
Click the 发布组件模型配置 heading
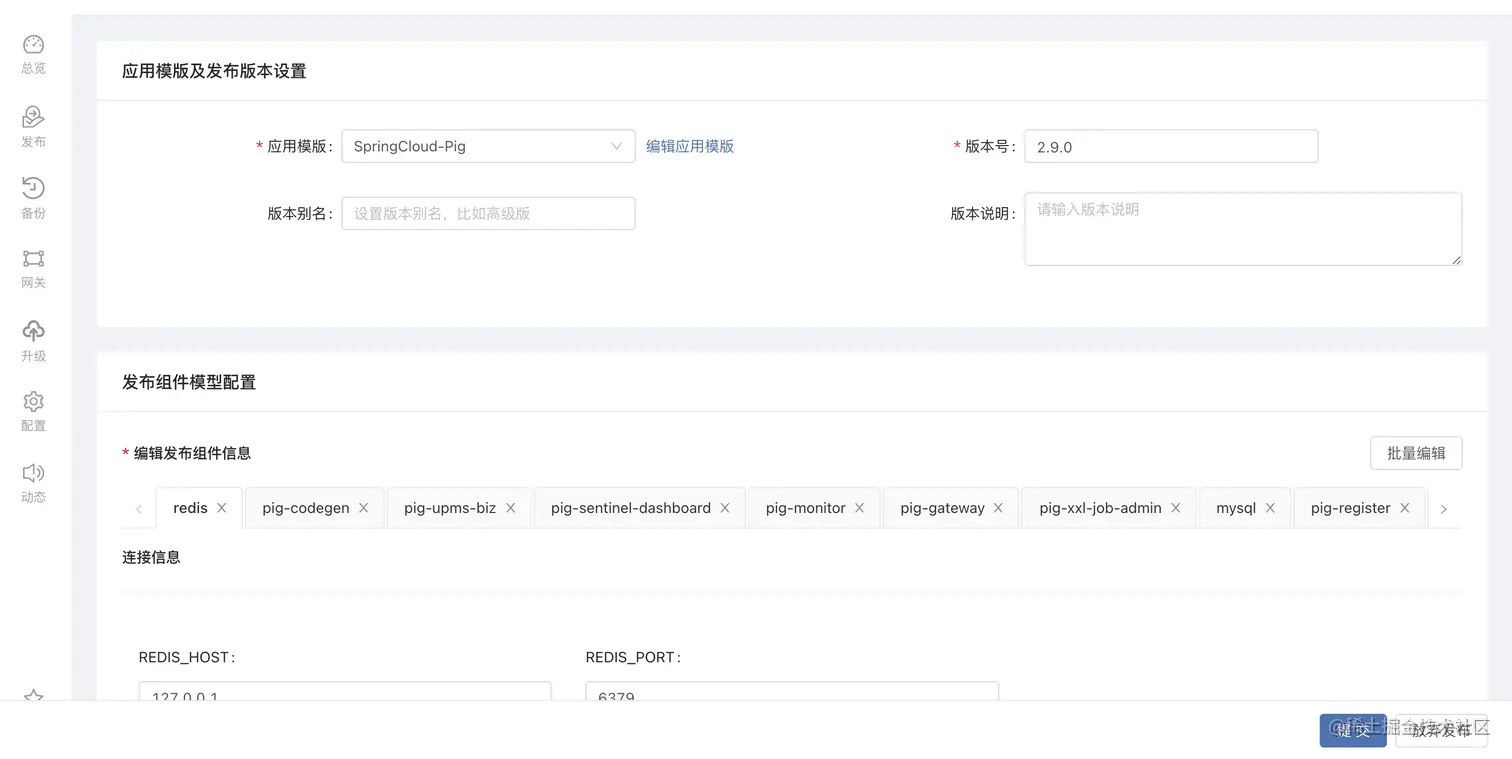point(189,382)
